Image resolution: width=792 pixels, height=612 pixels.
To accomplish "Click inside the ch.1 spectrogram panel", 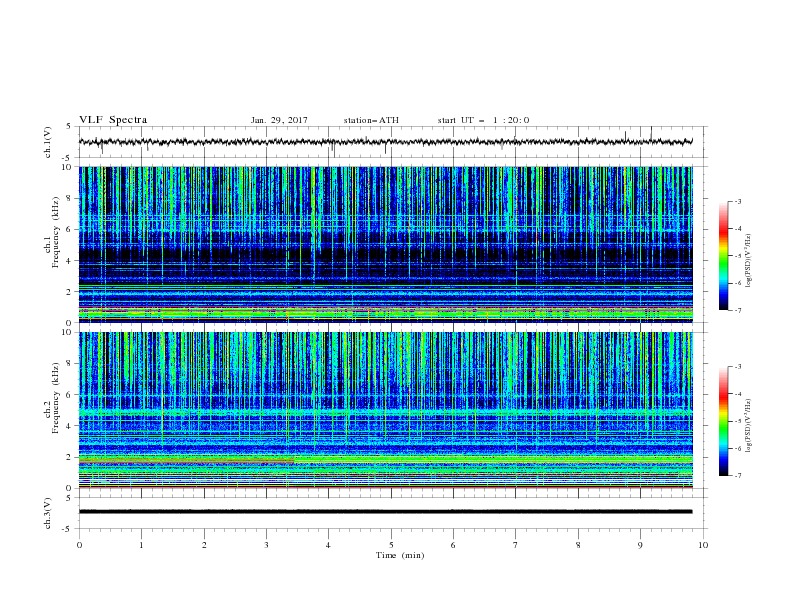I will pyautogui.click(x=385, y=244).
